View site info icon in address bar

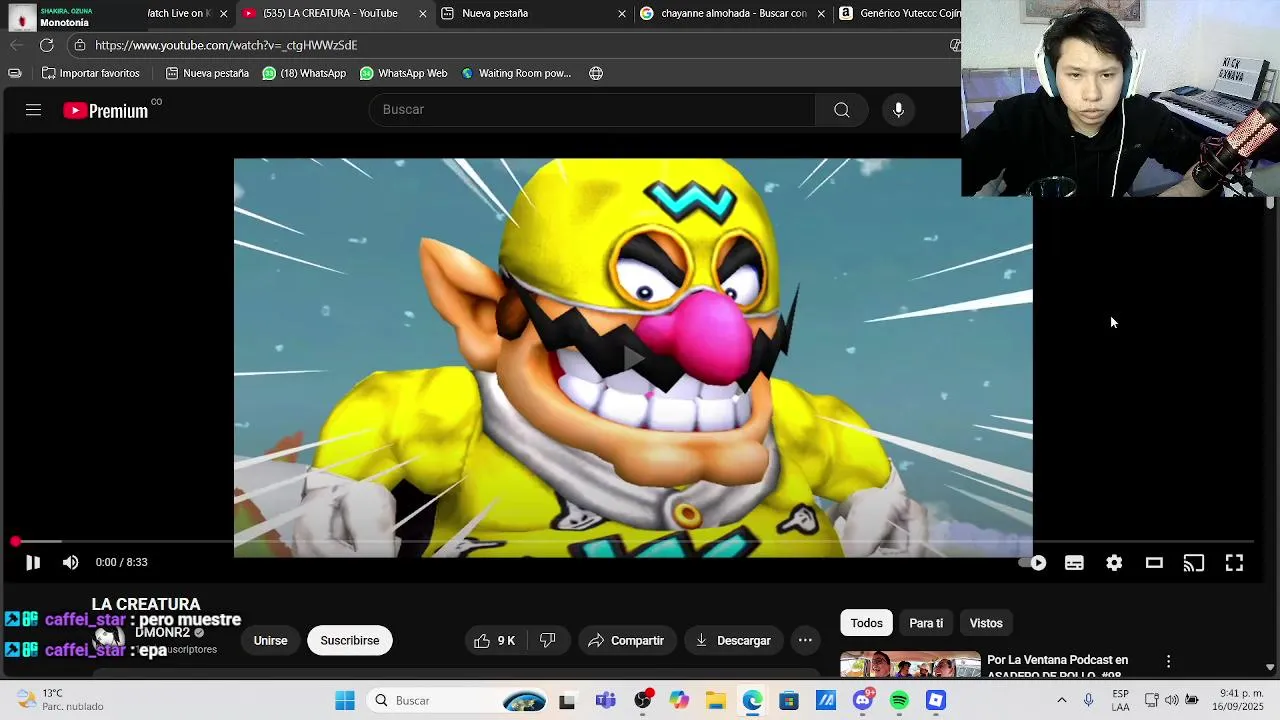tap(80, 45)
